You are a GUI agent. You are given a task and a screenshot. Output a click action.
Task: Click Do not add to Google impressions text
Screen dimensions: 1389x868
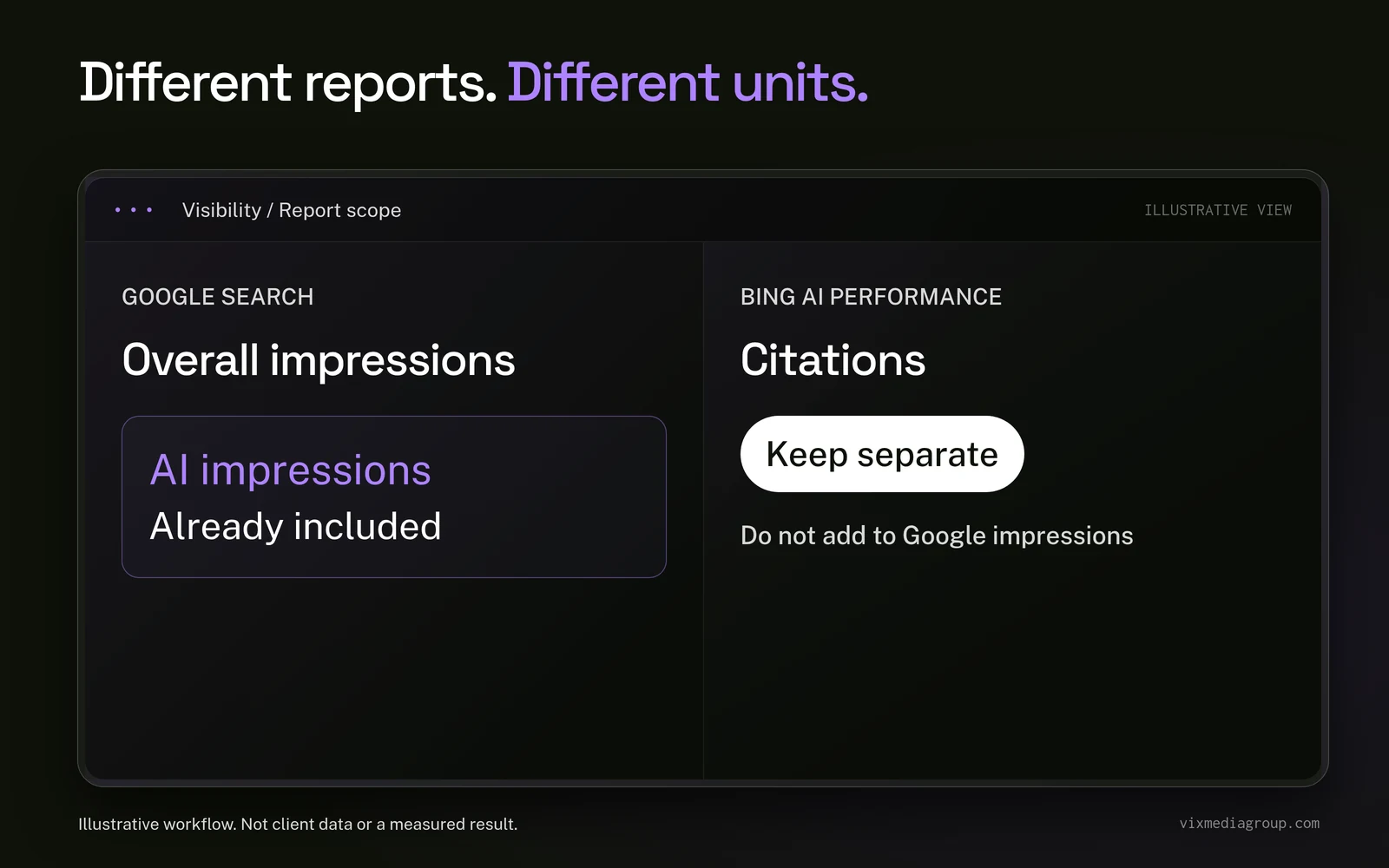(937, 536)
